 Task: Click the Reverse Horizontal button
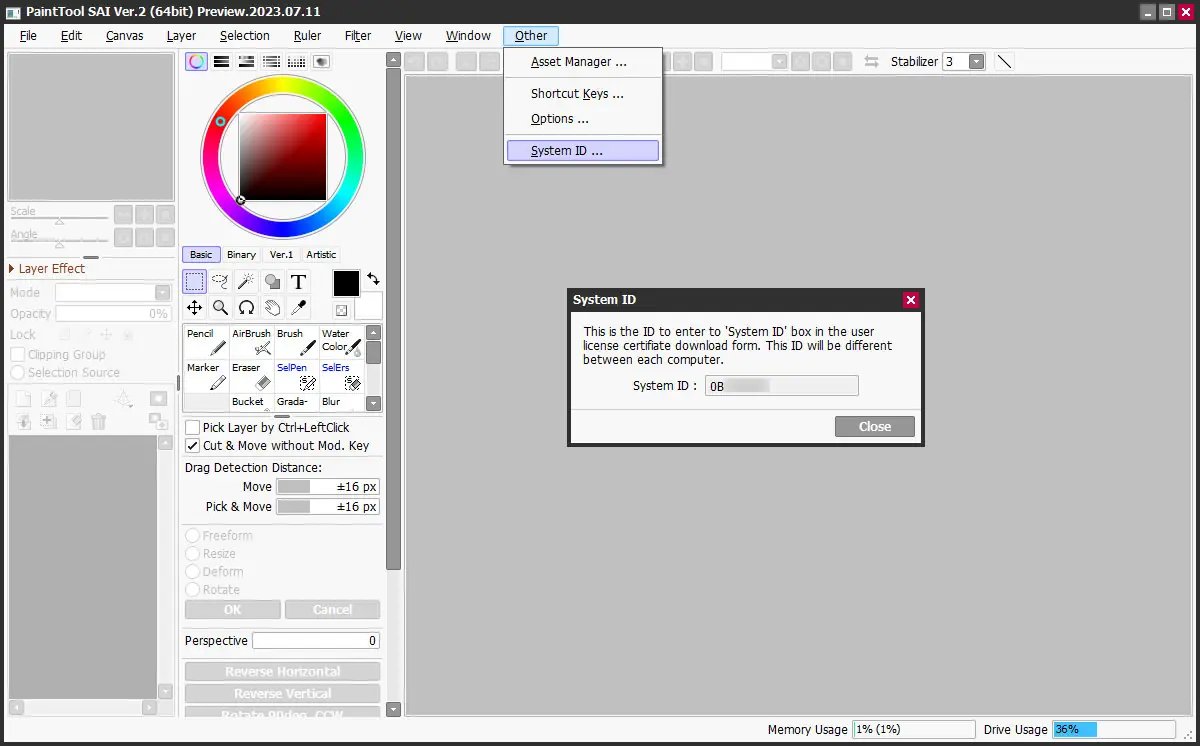[x=282, y=672]
